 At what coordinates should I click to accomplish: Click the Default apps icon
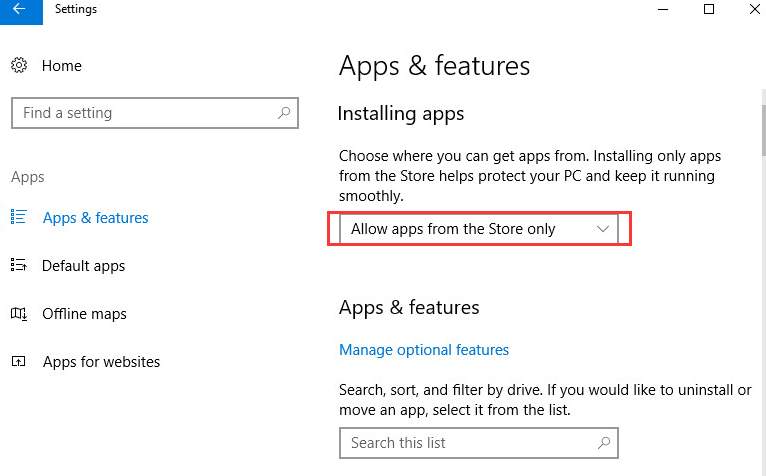pyautogui.click(x=19, y=265)
